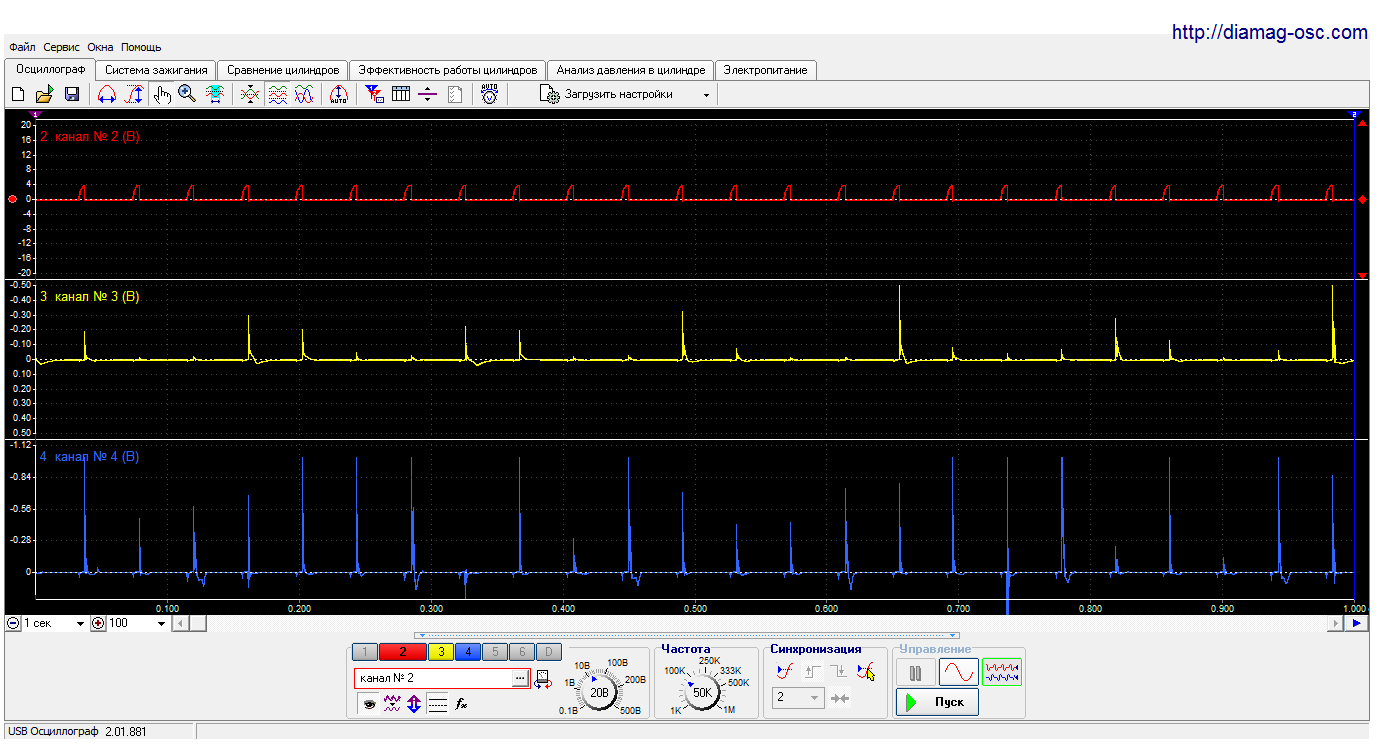Click the dashed line style icon

click(x=437, y=704)
